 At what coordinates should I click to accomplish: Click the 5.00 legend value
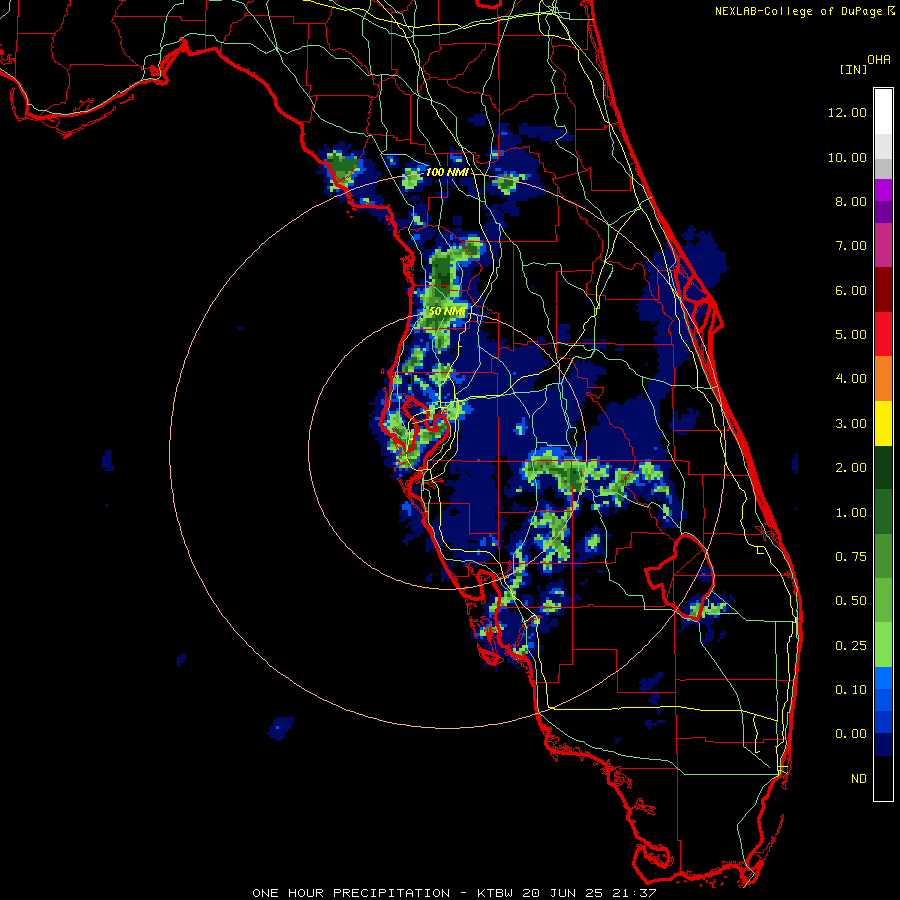click(x=851, y=335)
